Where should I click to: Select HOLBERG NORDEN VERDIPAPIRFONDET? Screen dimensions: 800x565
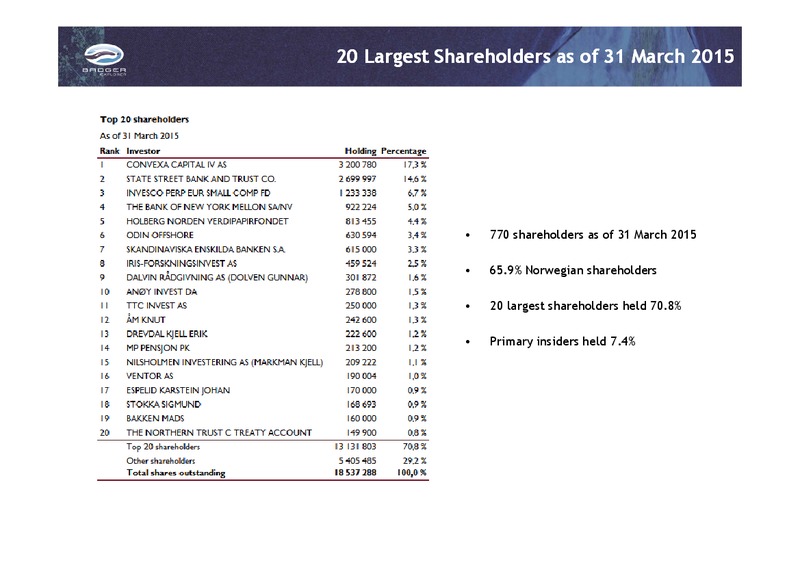coord(208,221)
